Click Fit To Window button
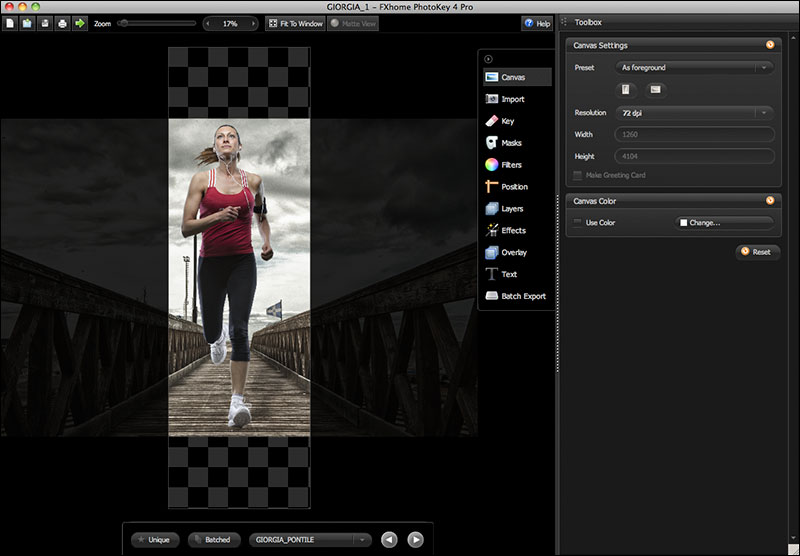Viewport: 800px width, 556px height. [x=294, y=23]
